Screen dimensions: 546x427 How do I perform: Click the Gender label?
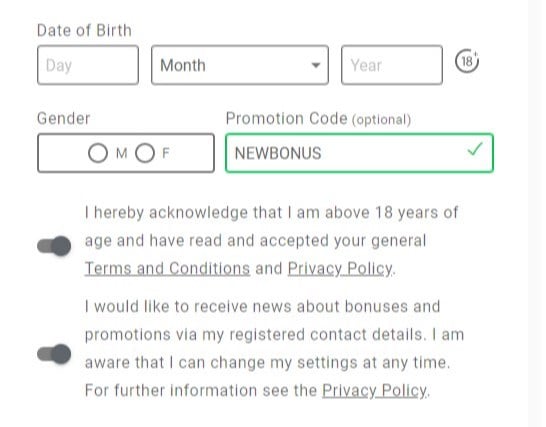[64, 118]
